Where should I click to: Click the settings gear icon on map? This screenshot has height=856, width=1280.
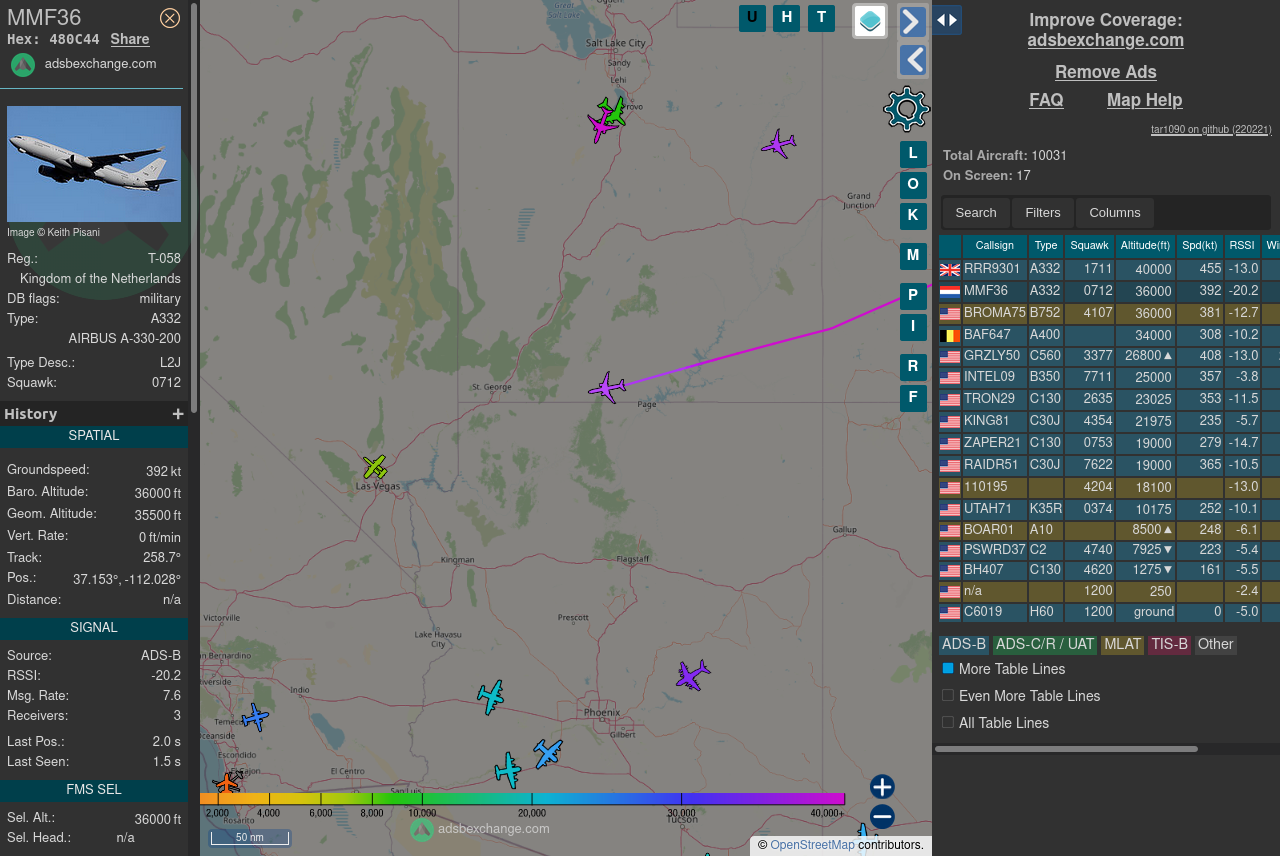tap(907, 109)
